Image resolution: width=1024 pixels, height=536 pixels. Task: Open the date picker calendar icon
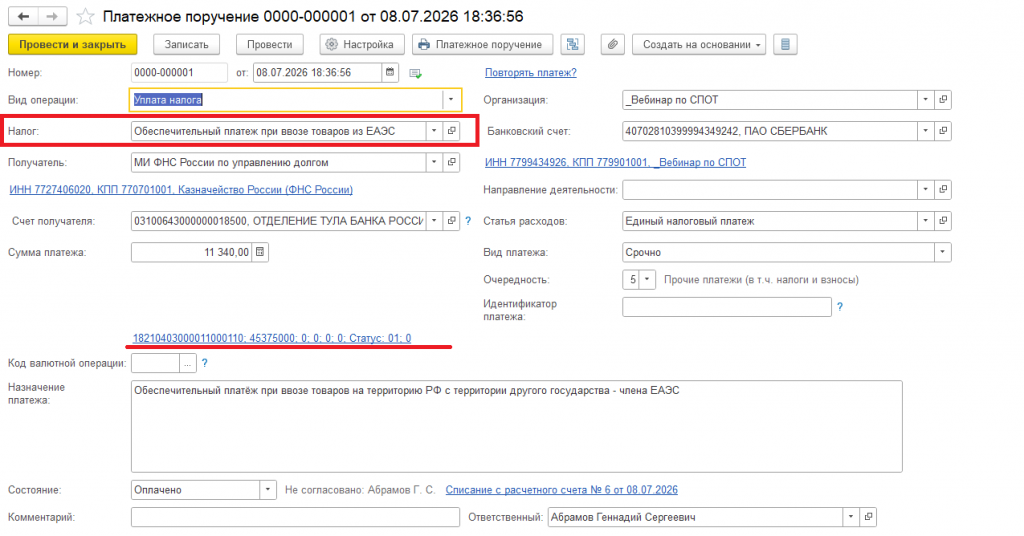390,72
